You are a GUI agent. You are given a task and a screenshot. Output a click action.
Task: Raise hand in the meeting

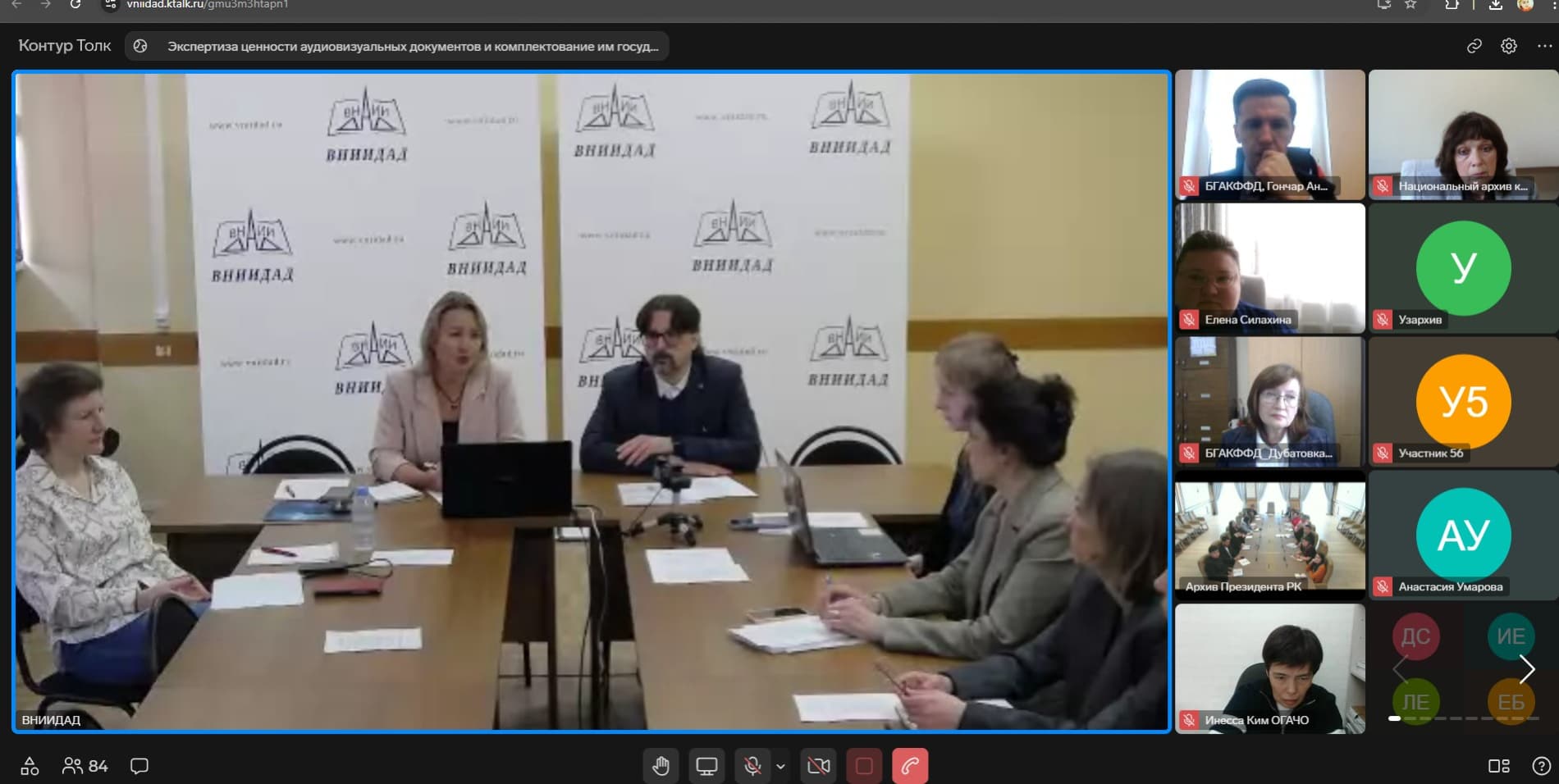tap(661, 766)
